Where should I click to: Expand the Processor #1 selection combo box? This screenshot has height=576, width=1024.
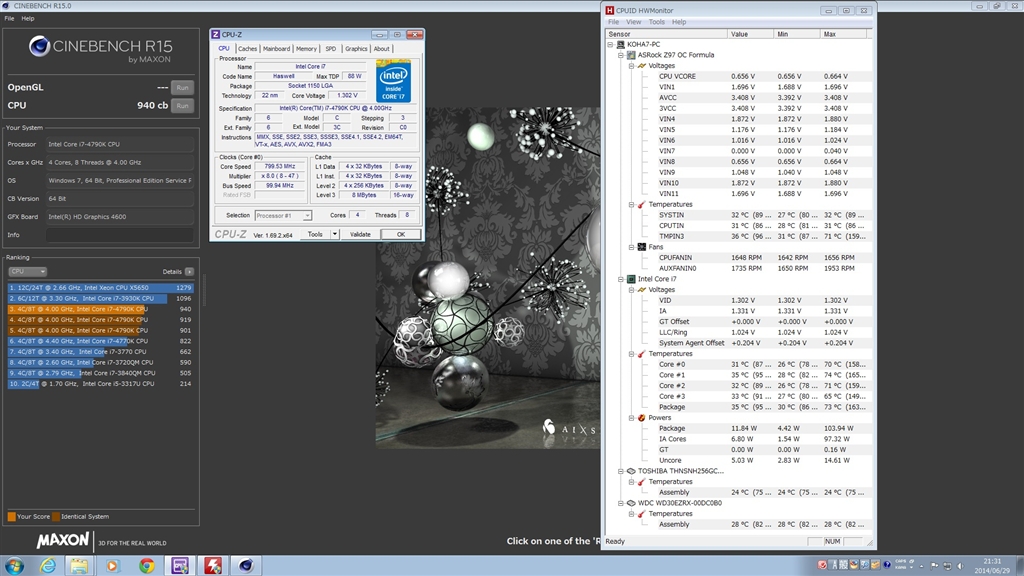[x=307, y=215]
